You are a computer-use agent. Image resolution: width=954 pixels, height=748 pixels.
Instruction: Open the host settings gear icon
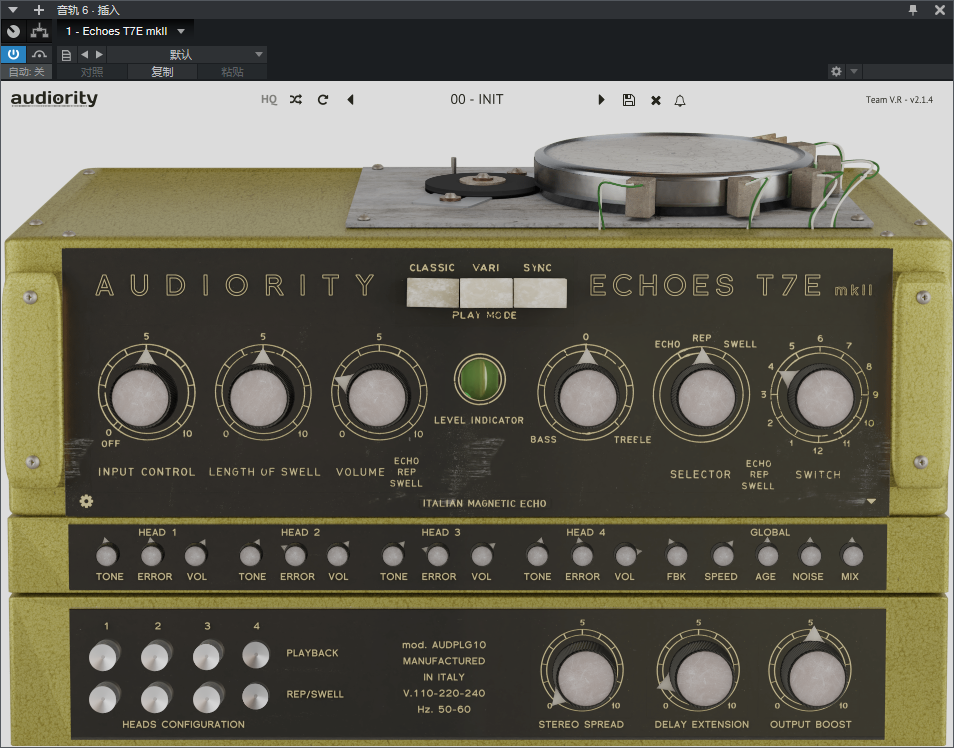[x=837, y=71]
